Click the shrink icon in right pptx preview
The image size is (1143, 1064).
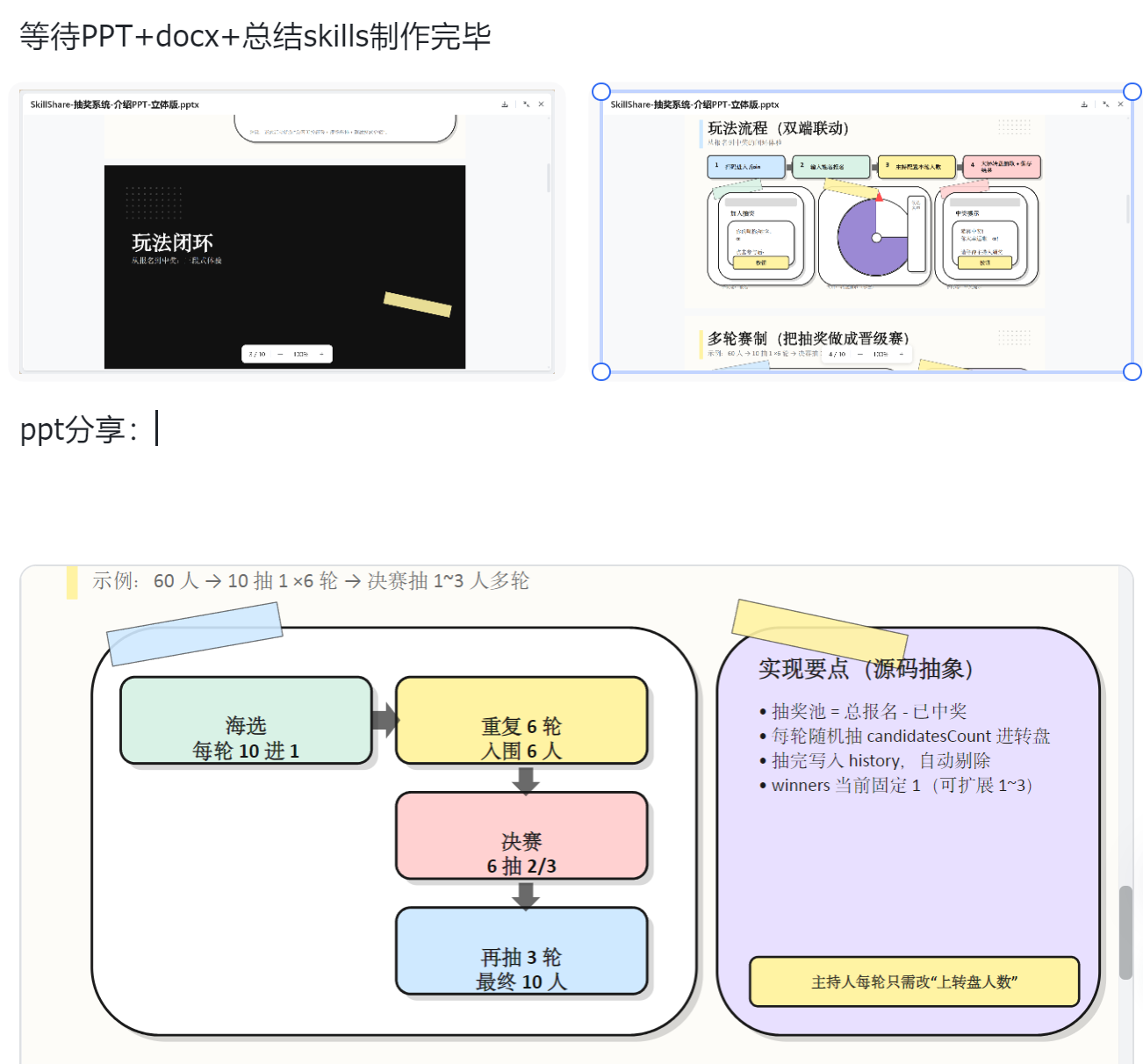[1105, 104]
